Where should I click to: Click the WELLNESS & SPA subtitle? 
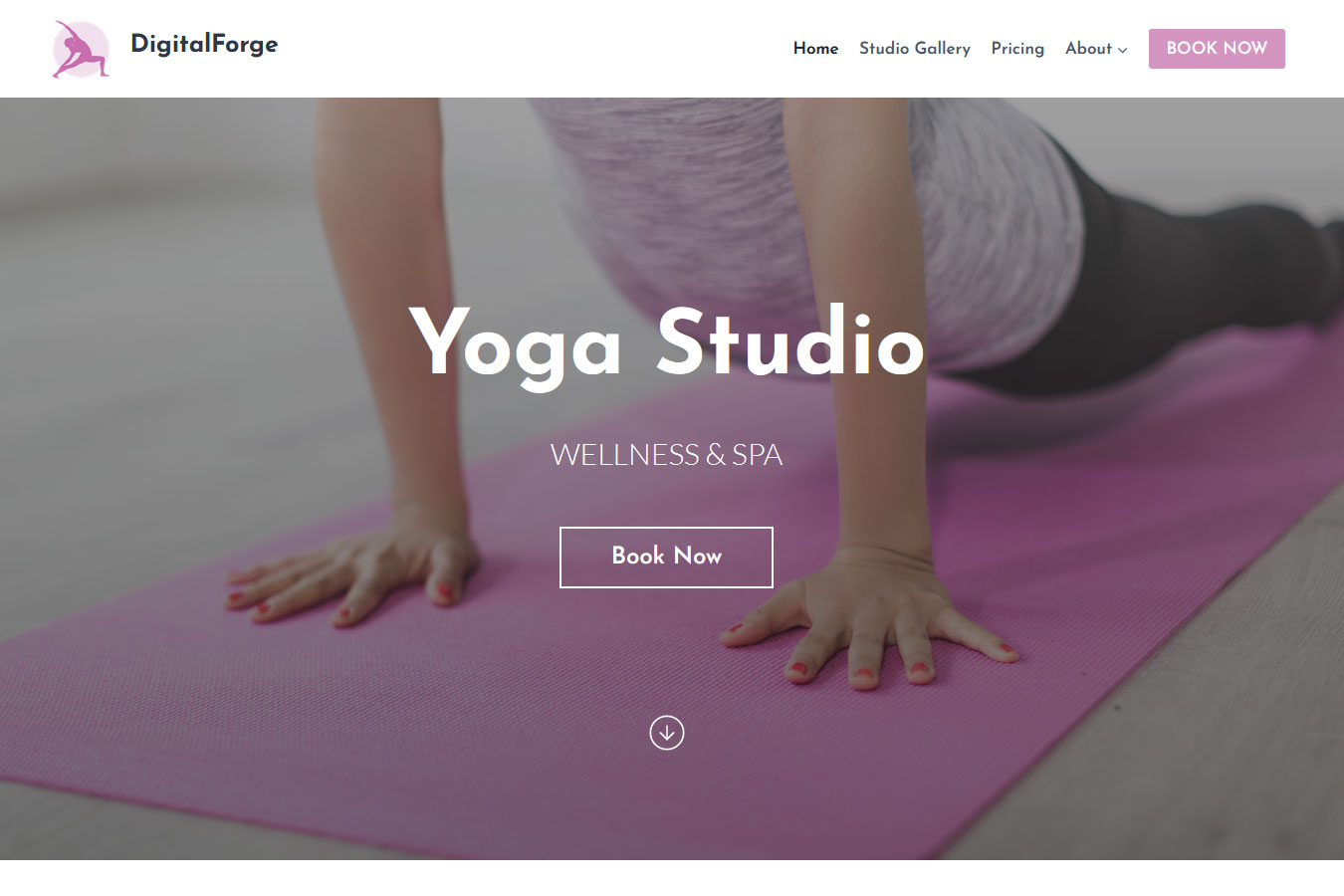[x=666, y=455]
